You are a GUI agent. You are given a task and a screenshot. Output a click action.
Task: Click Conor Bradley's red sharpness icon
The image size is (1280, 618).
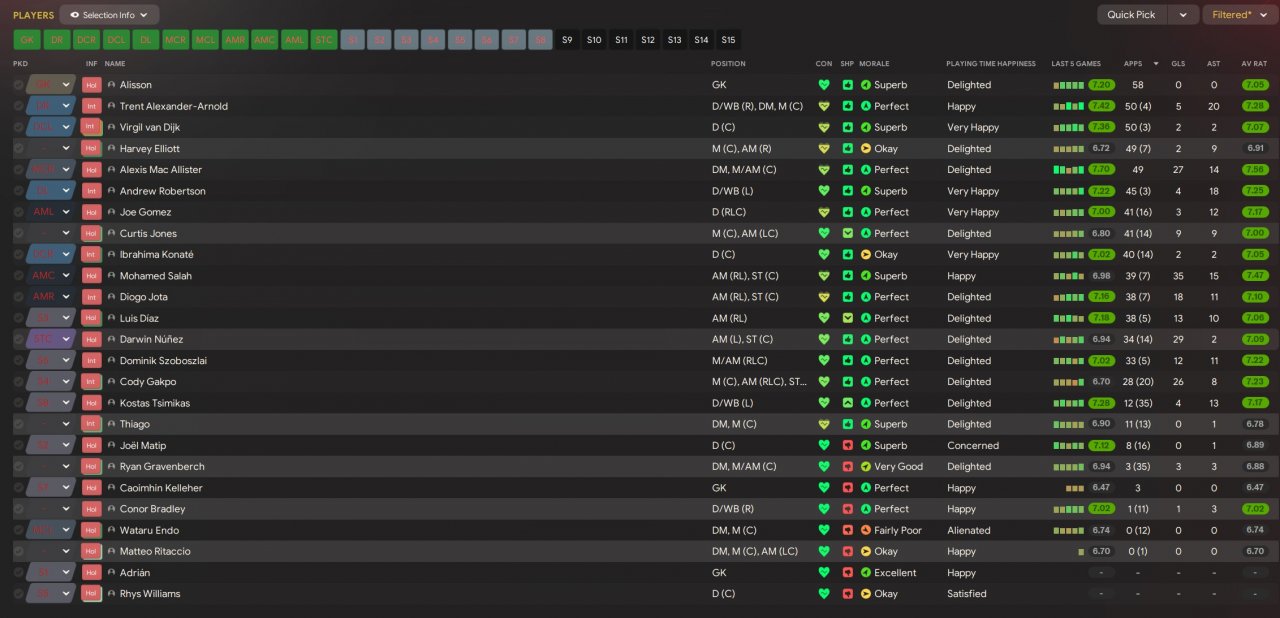pos(847,509)
